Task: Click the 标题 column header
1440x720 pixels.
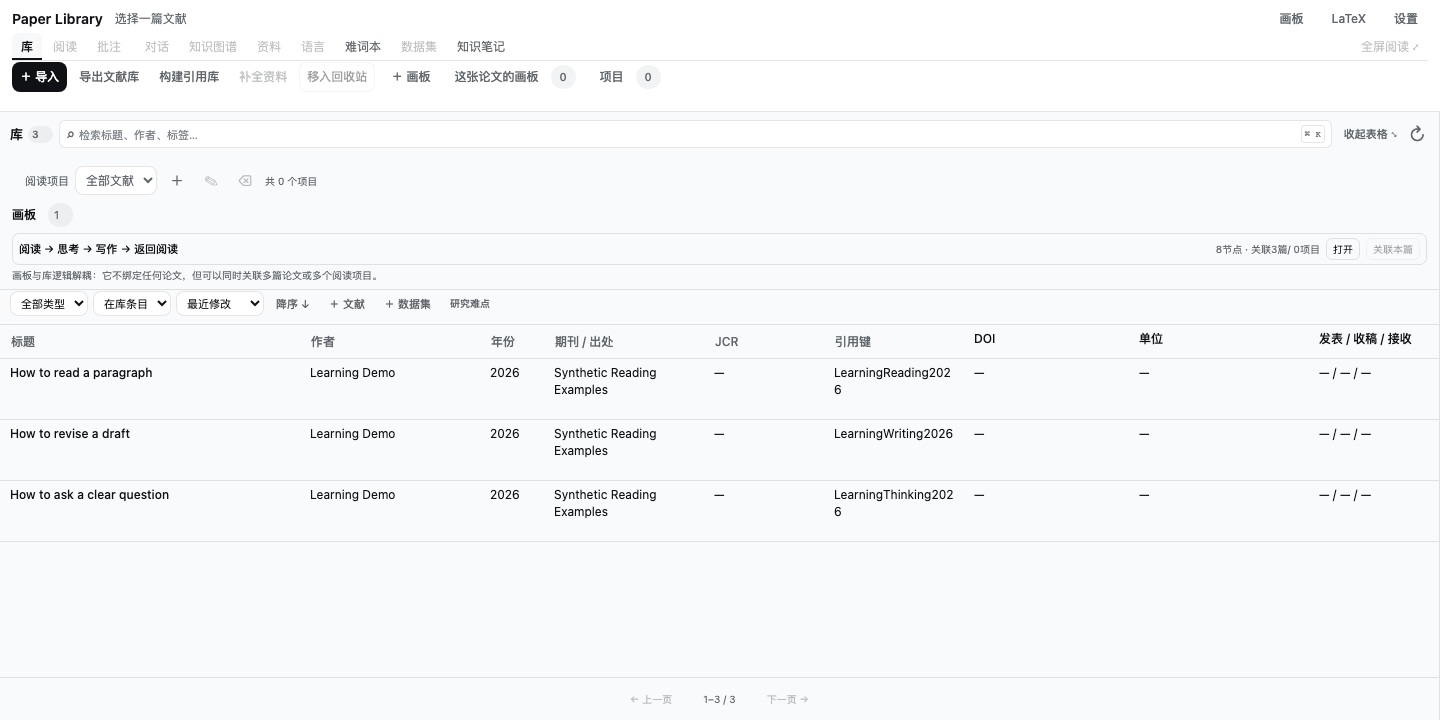Action: 23,342
